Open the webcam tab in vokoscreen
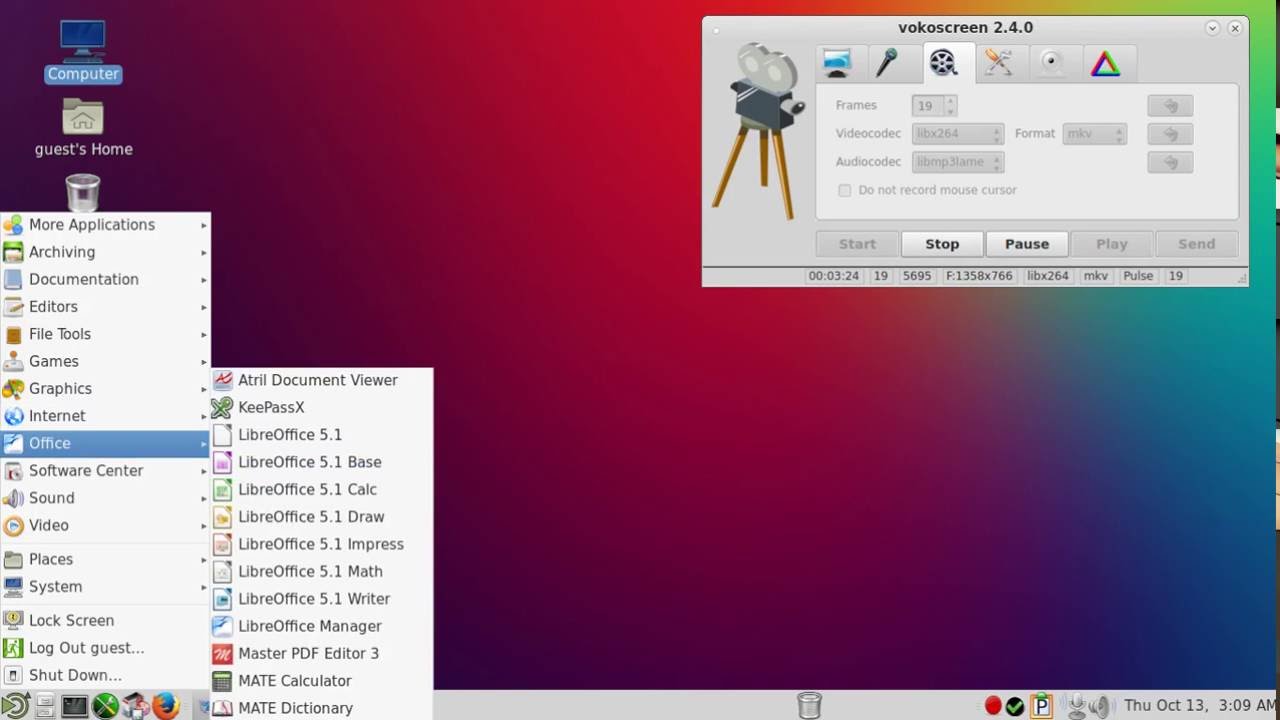The width and height of the screenshot is (1280, 720). pos(1051,63)
